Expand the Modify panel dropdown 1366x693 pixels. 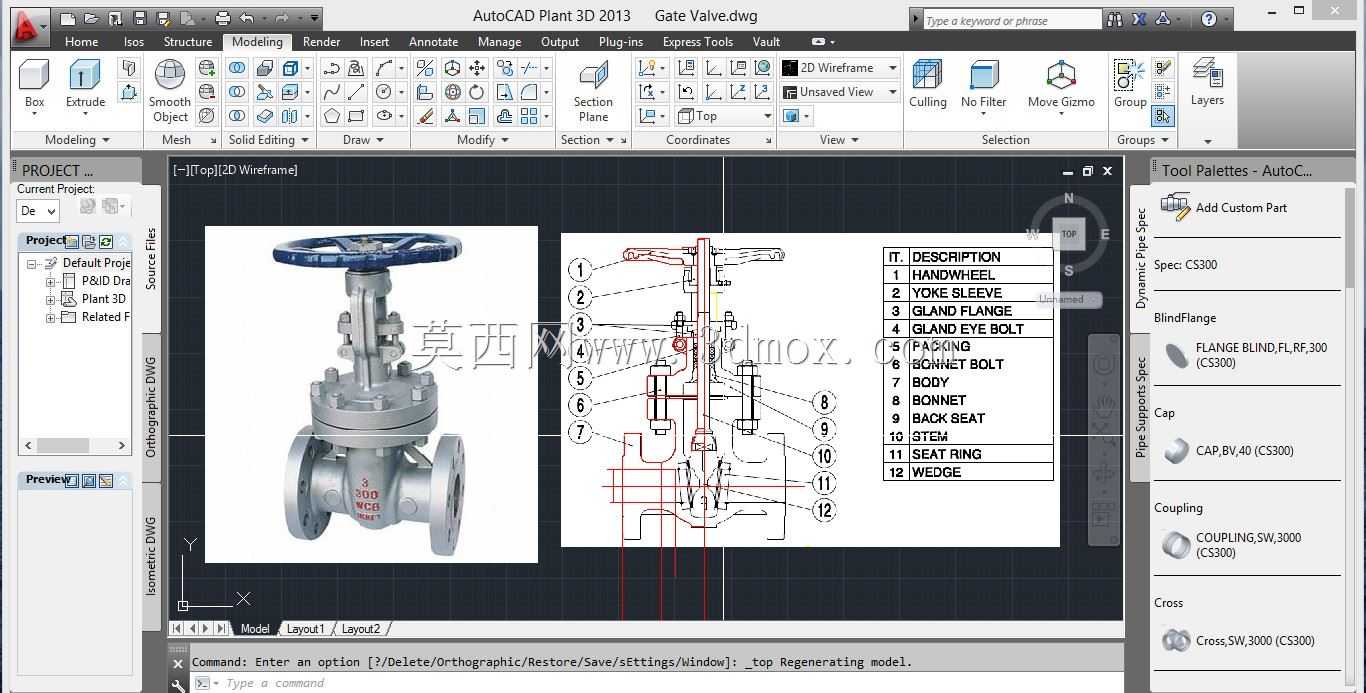pos(483,140)
